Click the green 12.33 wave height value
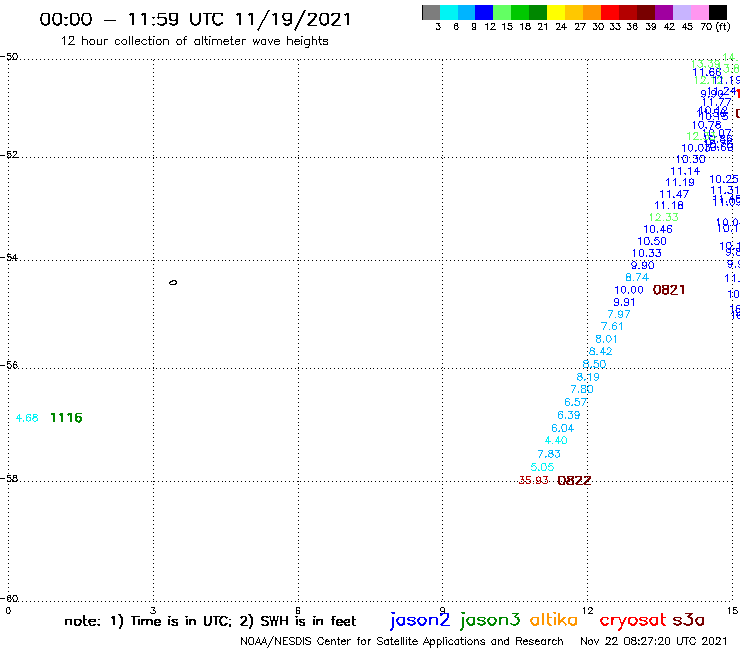740x650 pixels. point(664,217)
